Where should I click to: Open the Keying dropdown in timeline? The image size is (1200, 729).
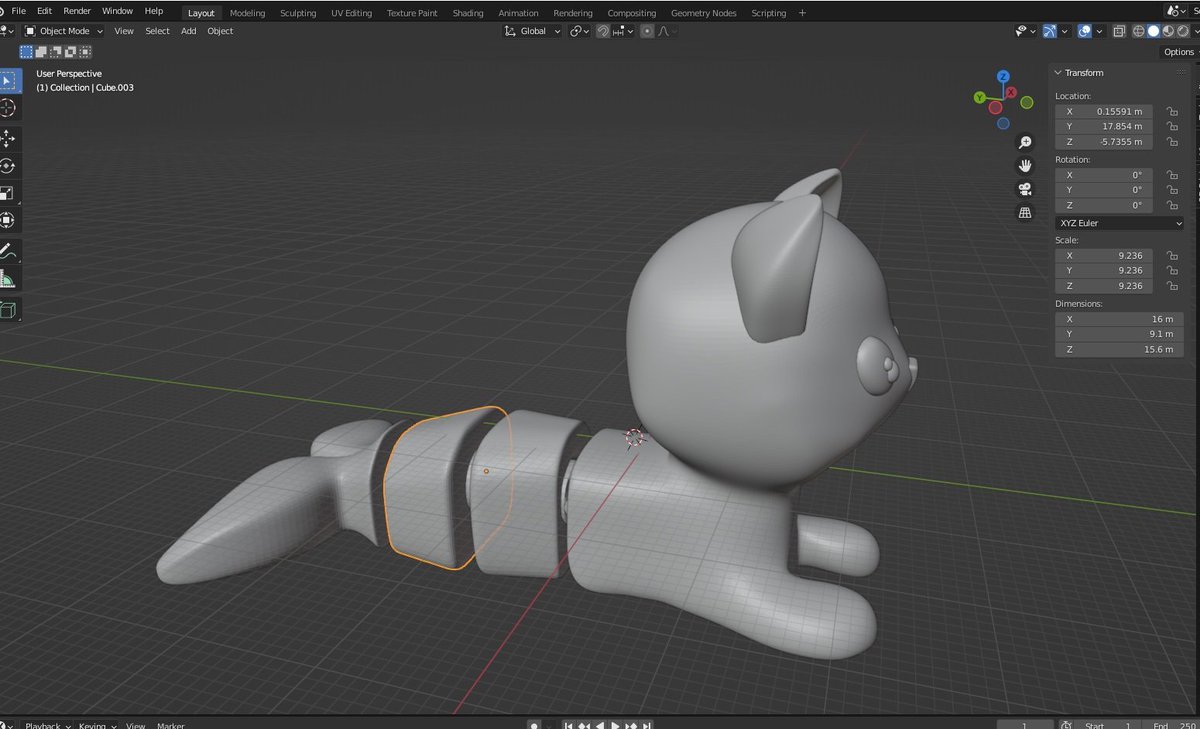pos(98,726)
